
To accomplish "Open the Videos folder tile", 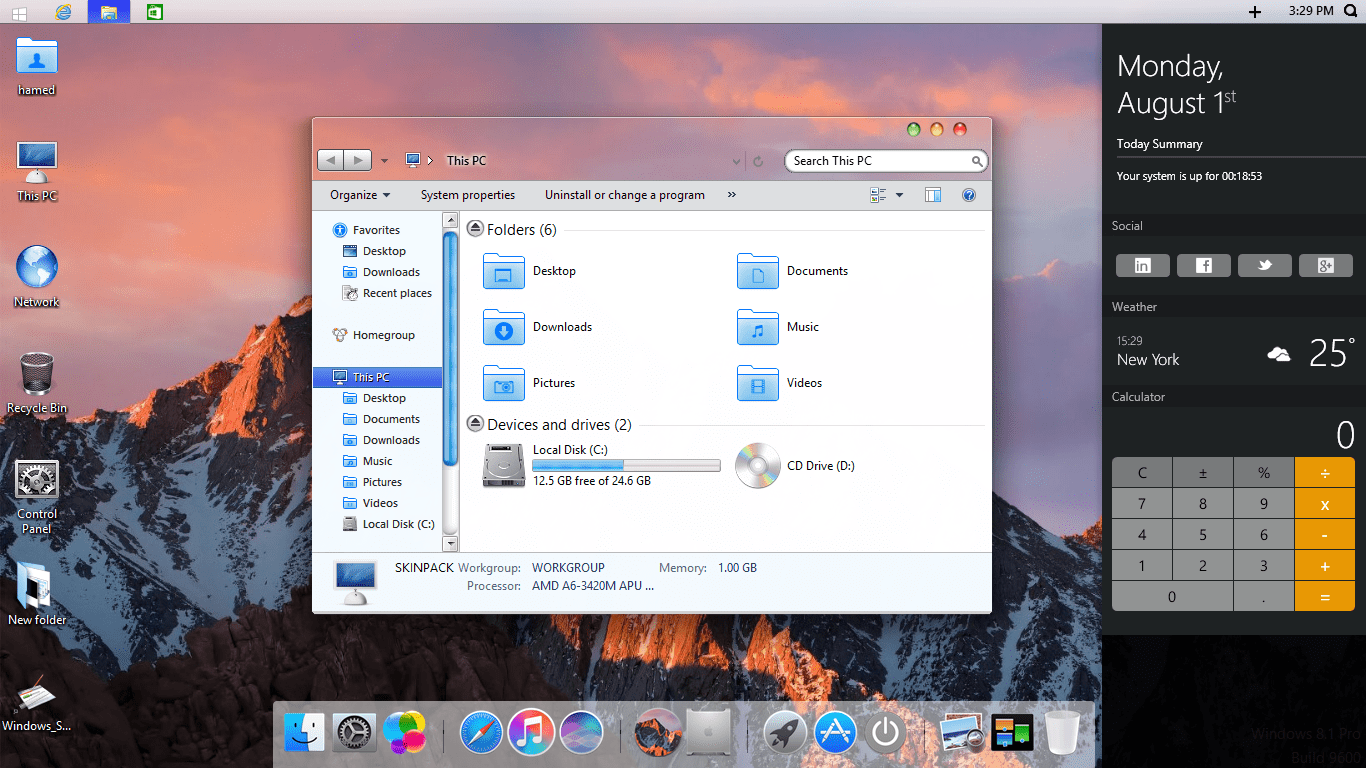I will pyautogui.click(x=780, y=383).
